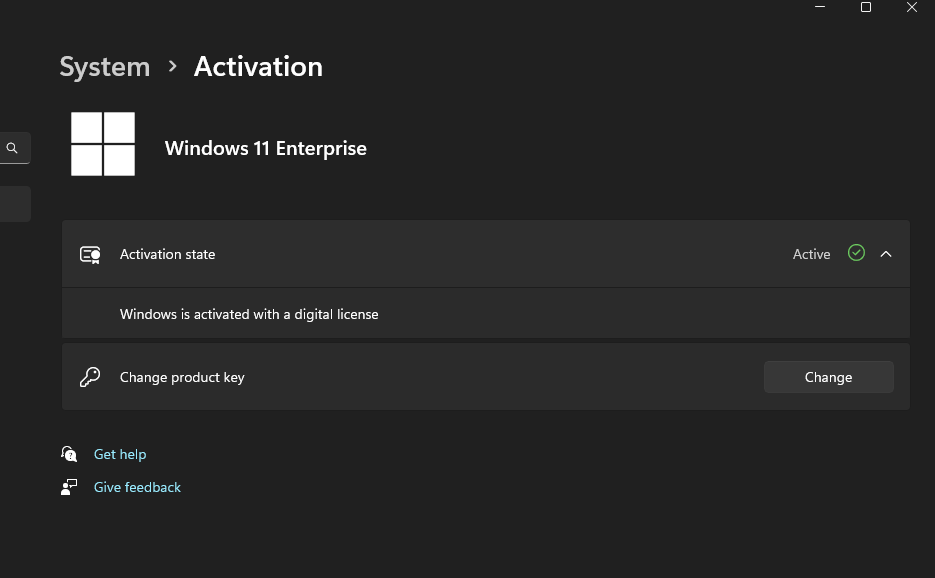Open the Give feedback link
This screenshot has height=578, width=935.
click(x=137, y=487)
